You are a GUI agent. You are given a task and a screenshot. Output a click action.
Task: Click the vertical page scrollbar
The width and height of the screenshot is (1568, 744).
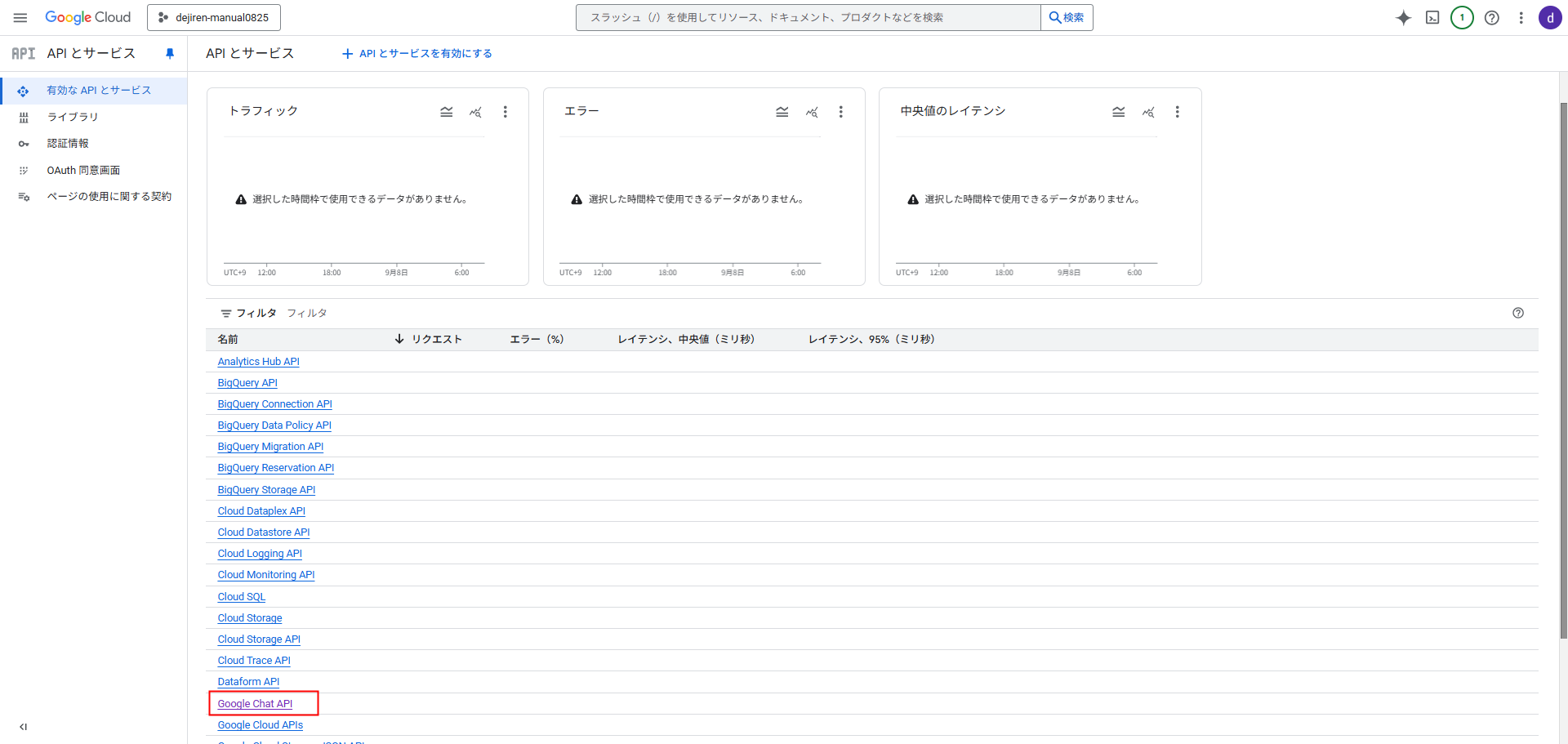[x=1563, y=368]
